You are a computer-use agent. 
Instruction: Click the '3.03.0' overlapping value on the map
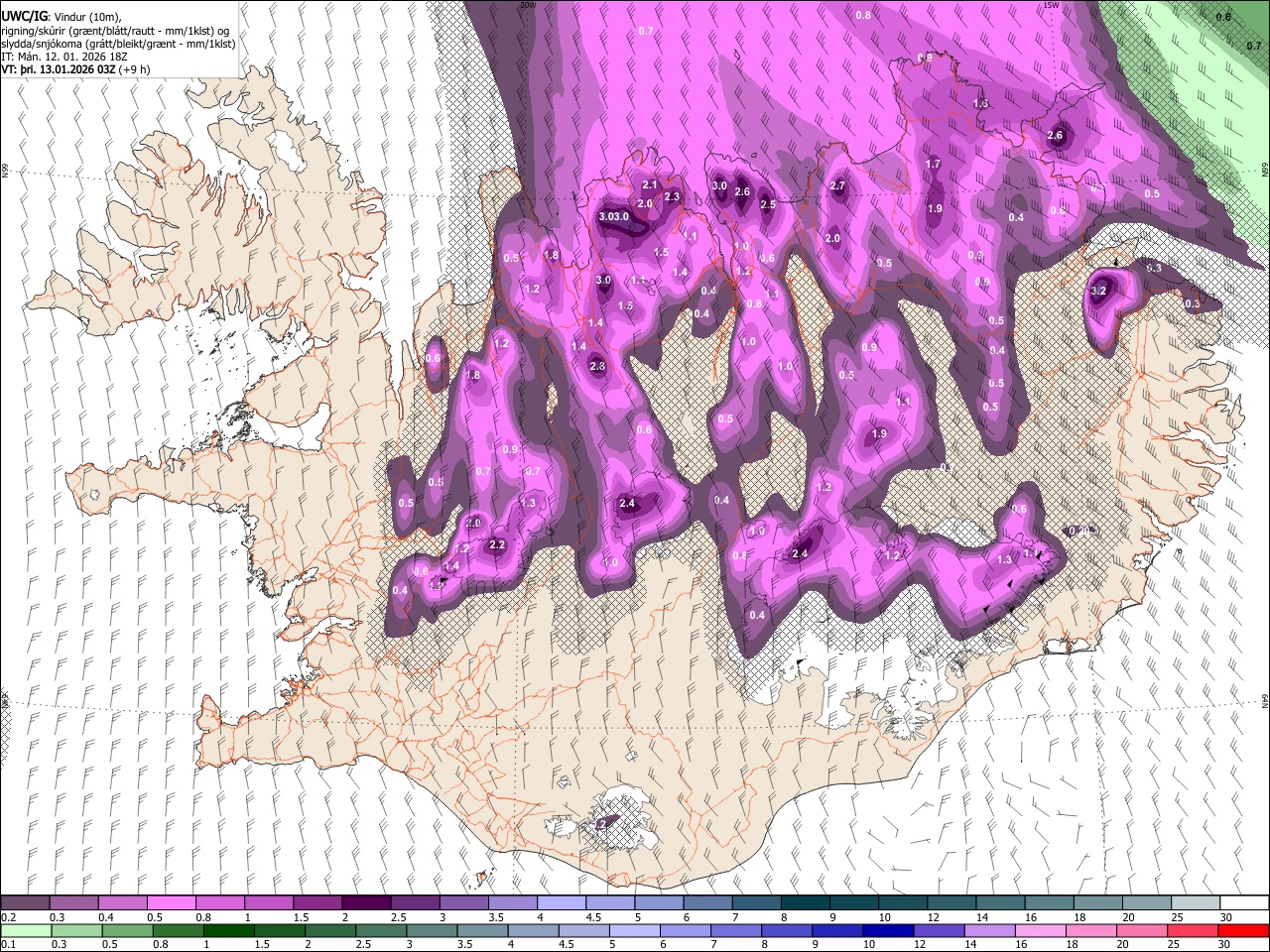pos(613,217)
